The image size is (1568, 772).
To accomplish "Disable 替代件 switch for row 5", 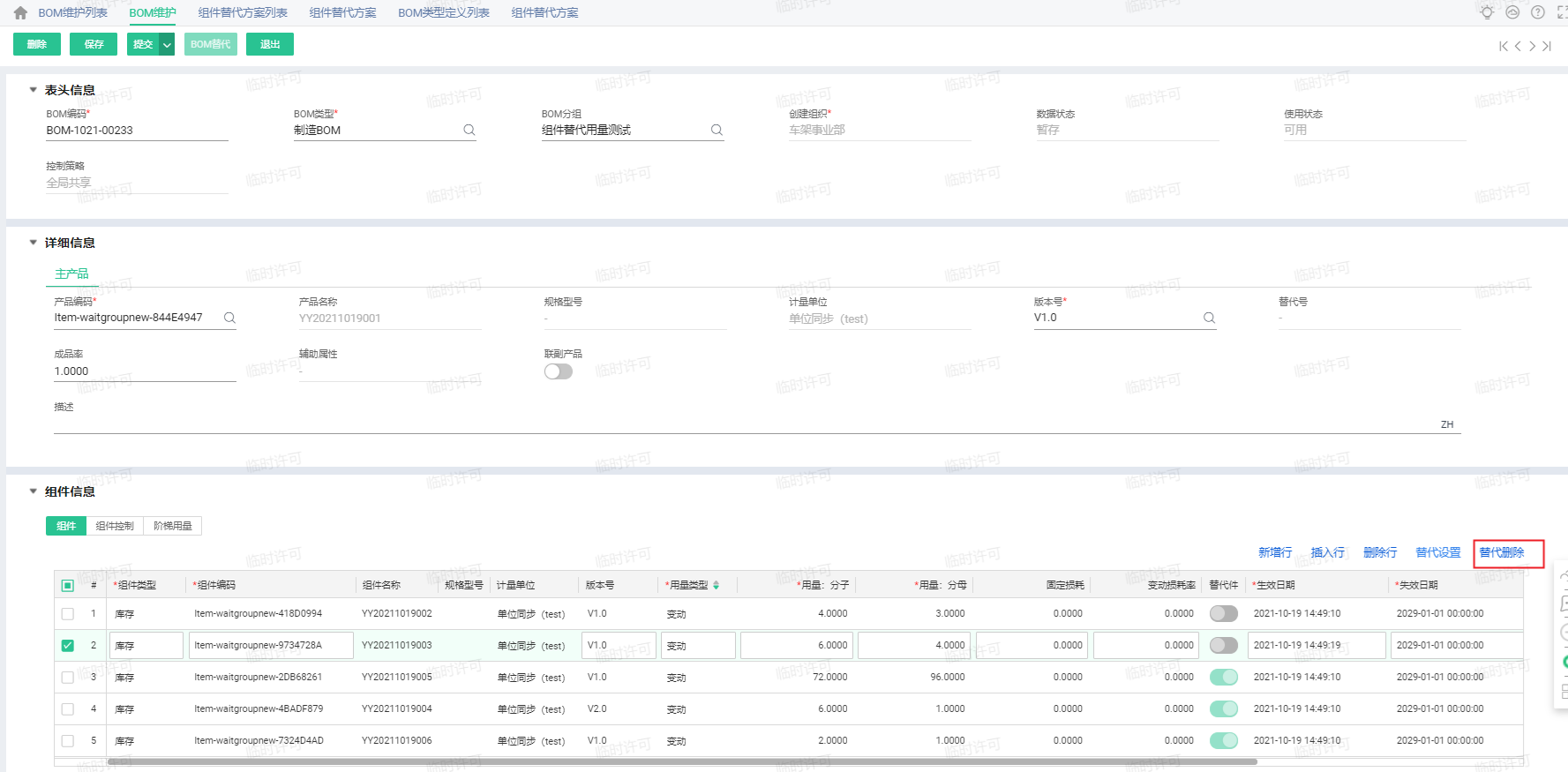I will click(x=1224, y=740).
